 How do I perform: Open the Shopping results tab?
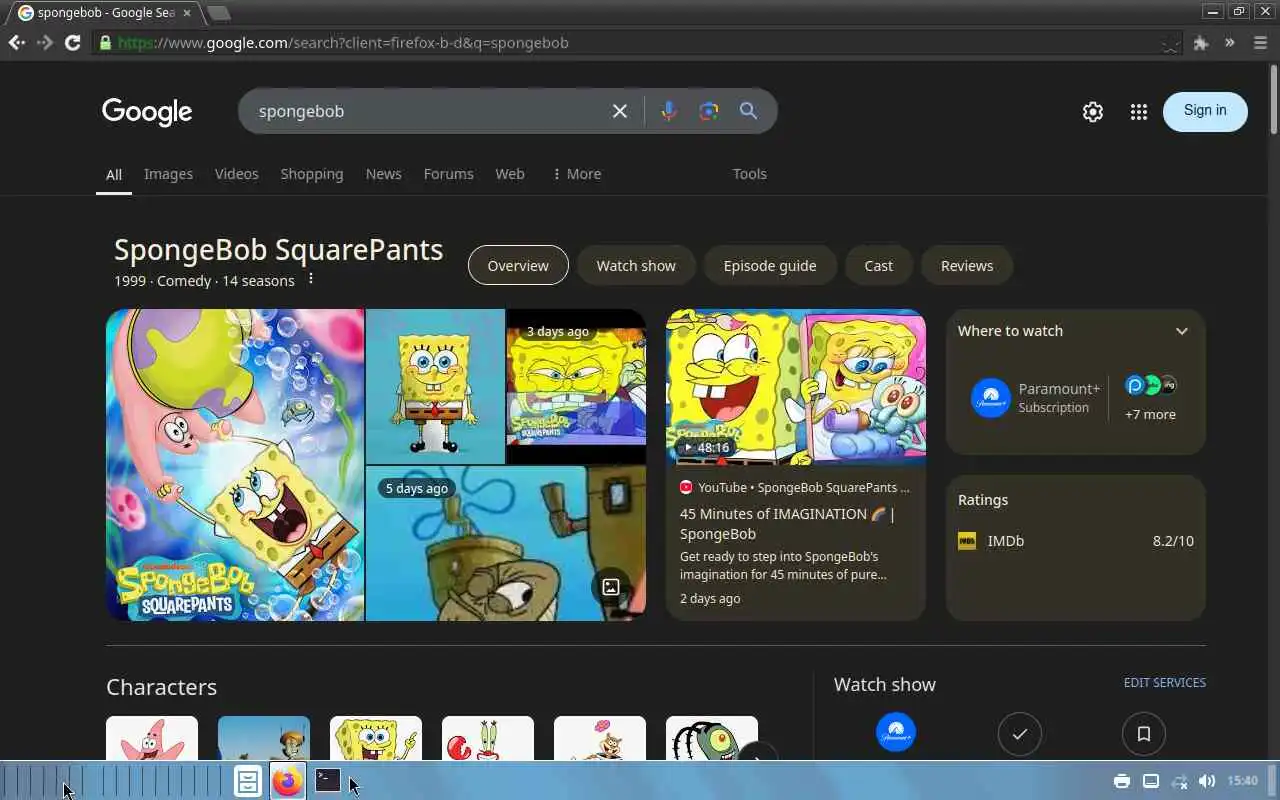point(312,174)
